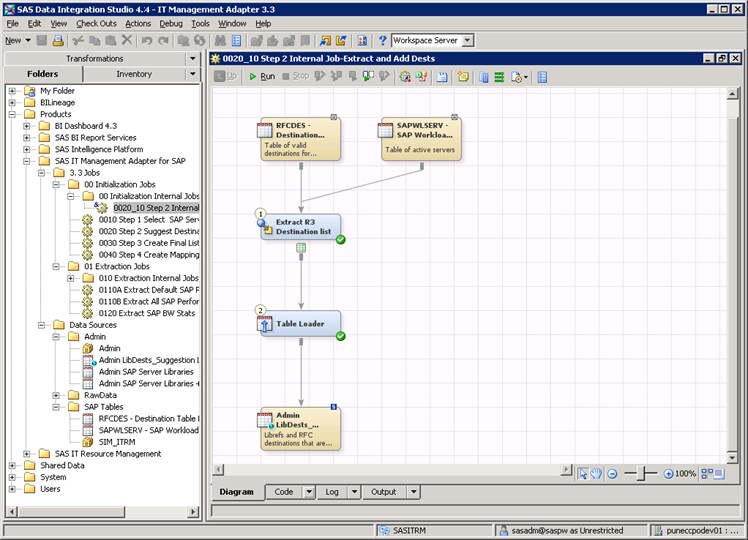The height and width of the screenshot is (540, 748).
Task: Open the Code tab dropdown arrow
Action: point(309,492)
